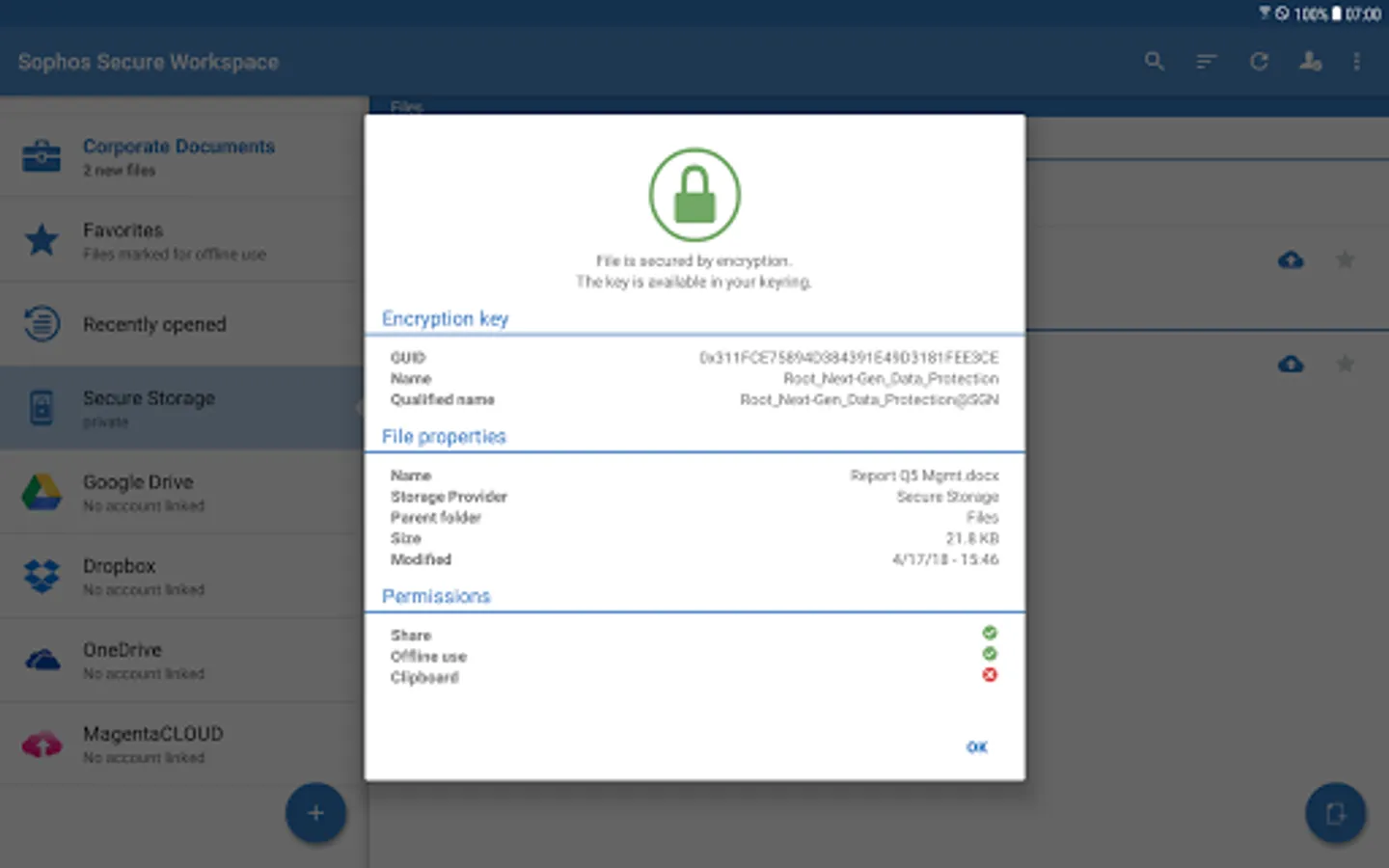Click the File properties section header
Screen dimensions: 1389x868
[x=444, y=436]
